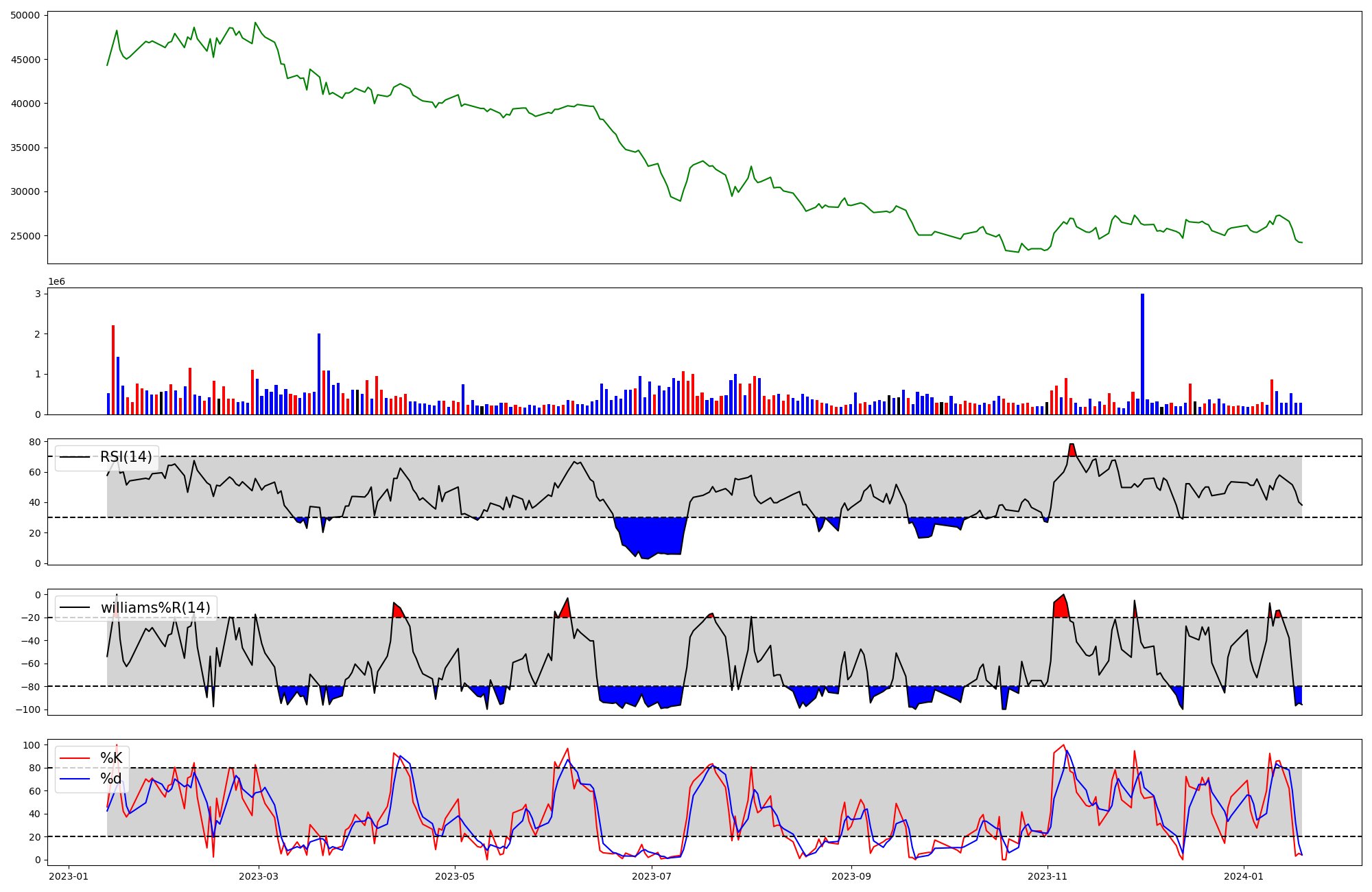Screen dimensions: 1372x892
Task: Click the 1e6 volume scale label
Action: pos(56,282)
